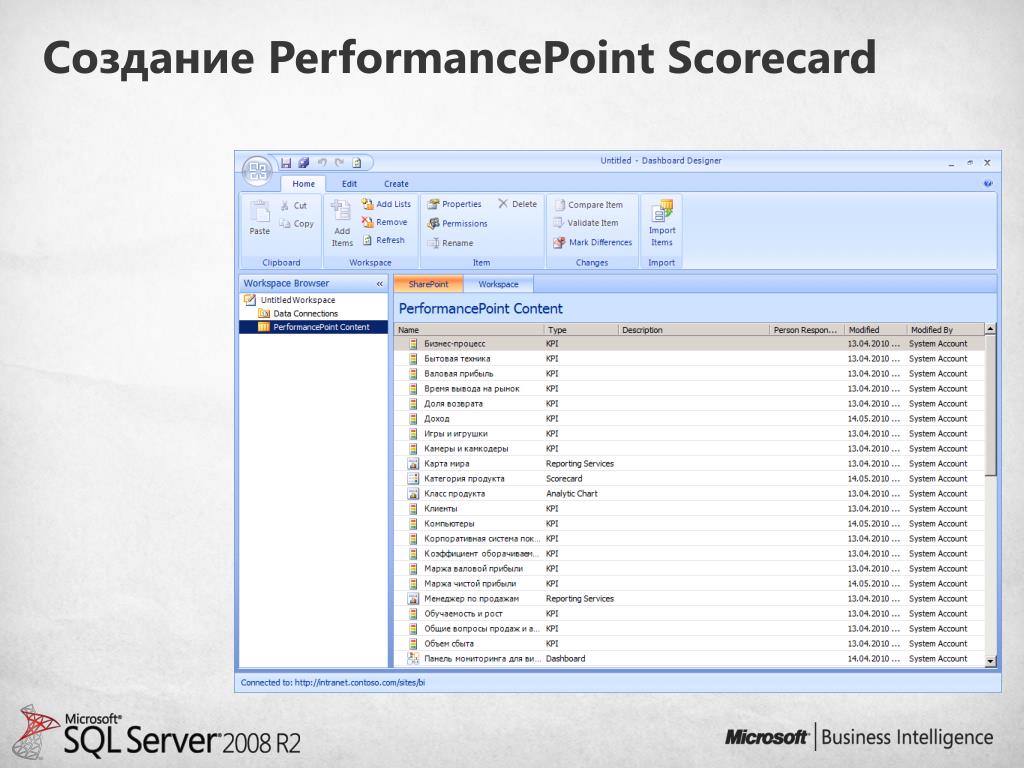The image size is (1024, 768).
Task: Click Mark Differences in Changes group
Action: point(593,242)
